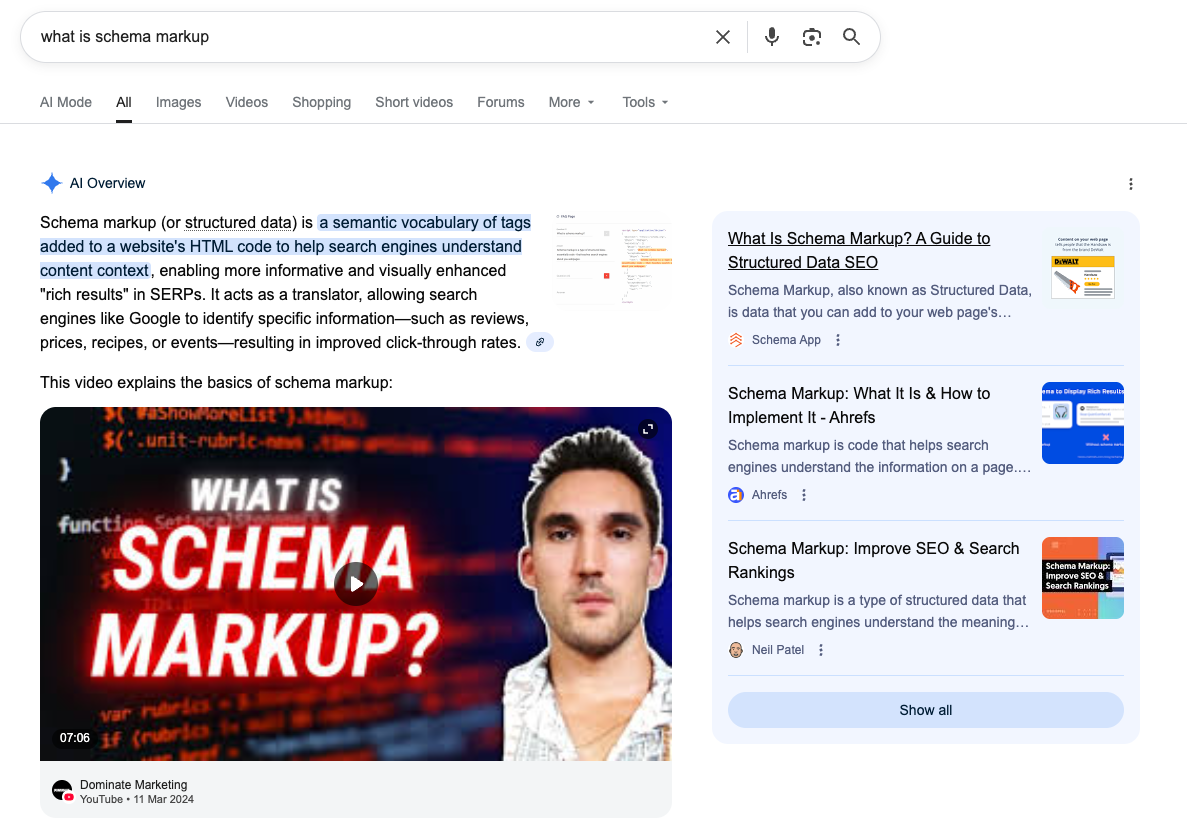
Task: Open the Videos tab
Action: (x=247, y=102)
